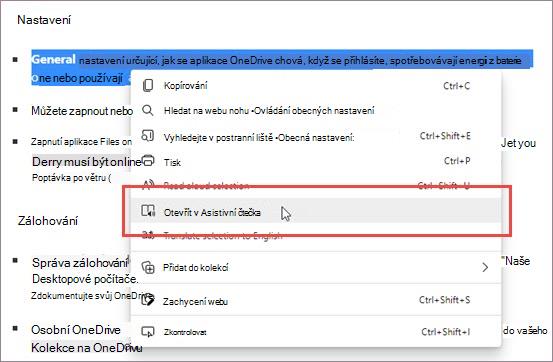
Task: Click the Zkontrolovat inspect icon
Action: pos(148,332)
